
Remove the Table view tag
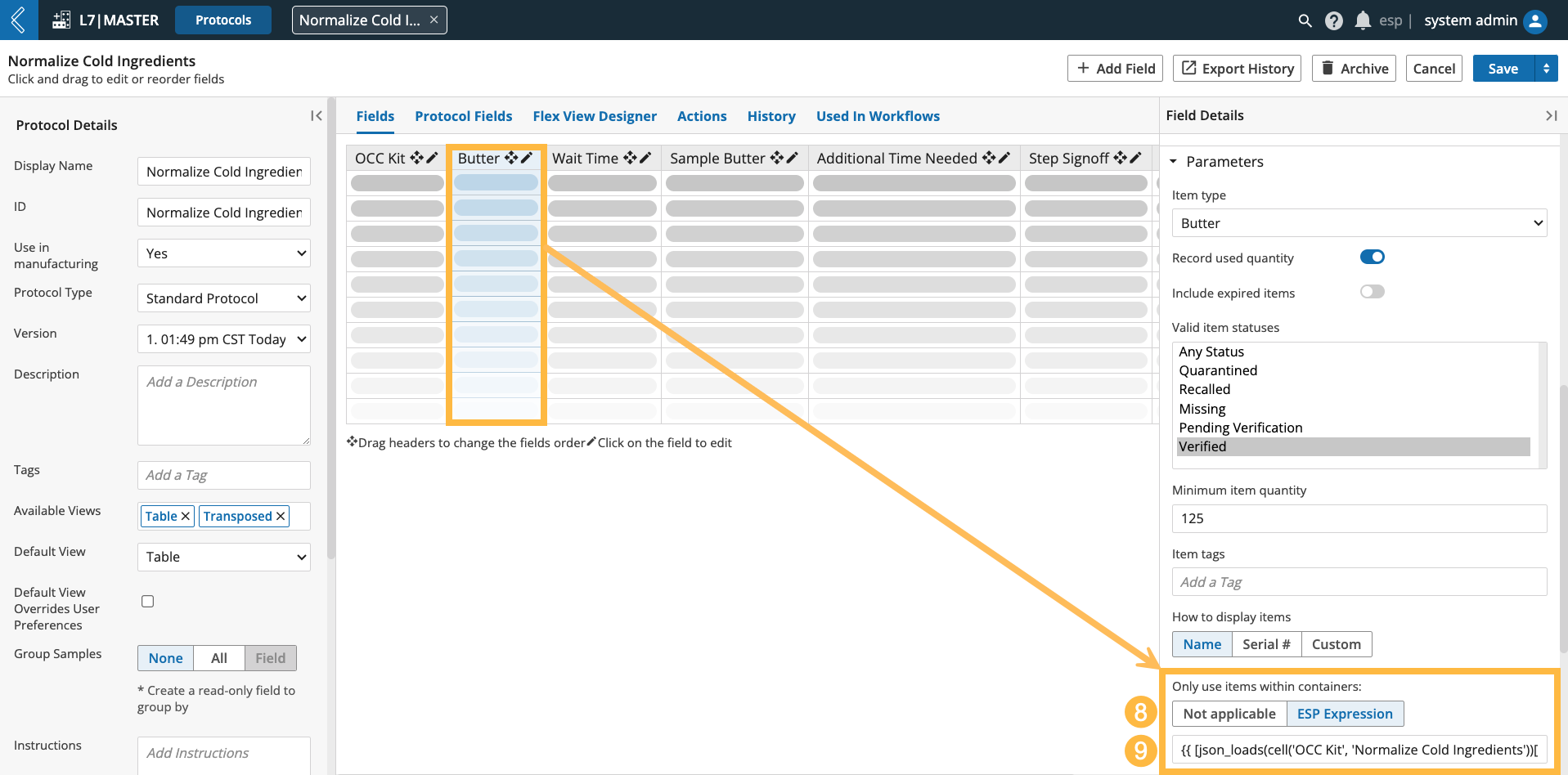[186, 516]
